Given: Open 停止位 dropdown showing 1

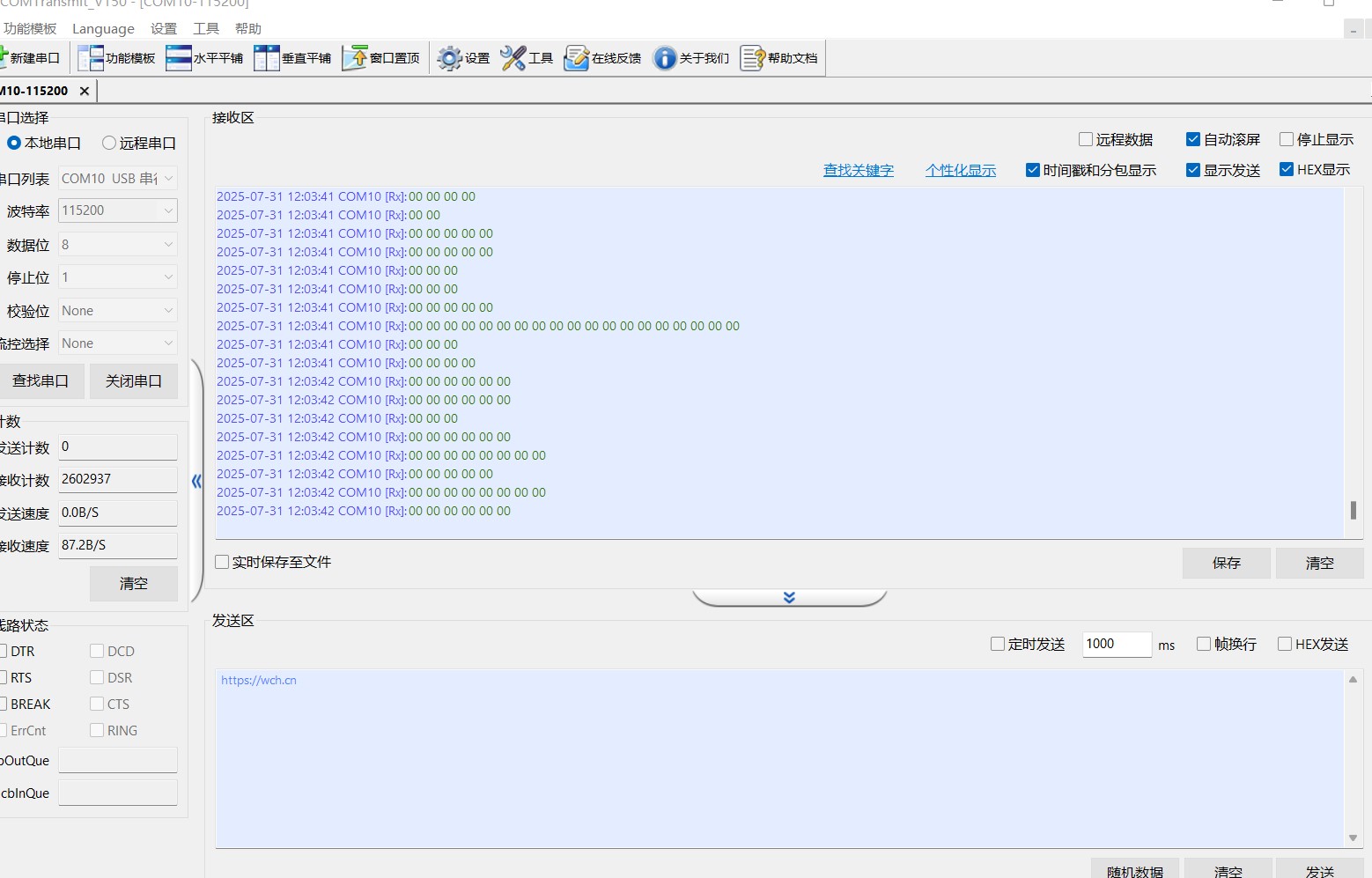Looking at the screenshot, I should point(118,277).
